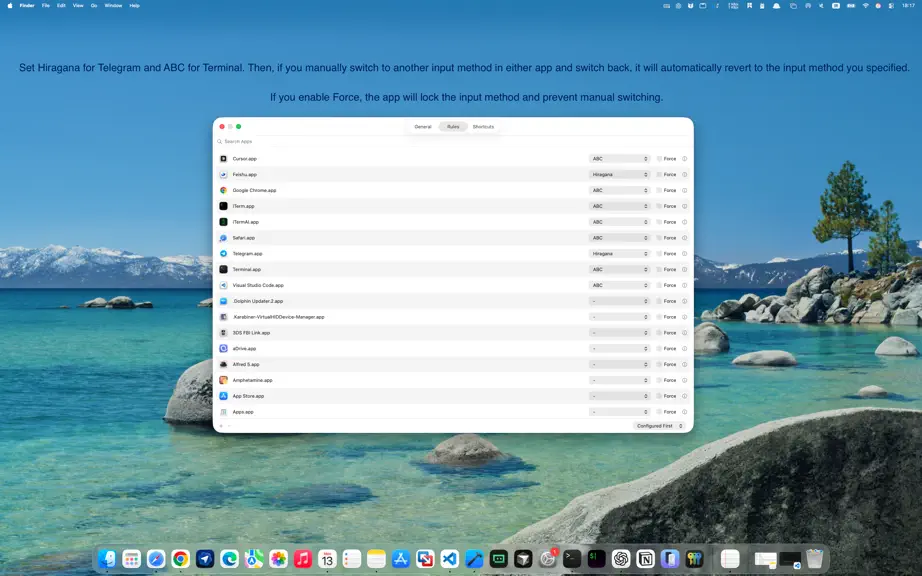Open Visual Studio Code from the Dock
Image resolution: width=922 pixels, height=576 pixels.
450,558
